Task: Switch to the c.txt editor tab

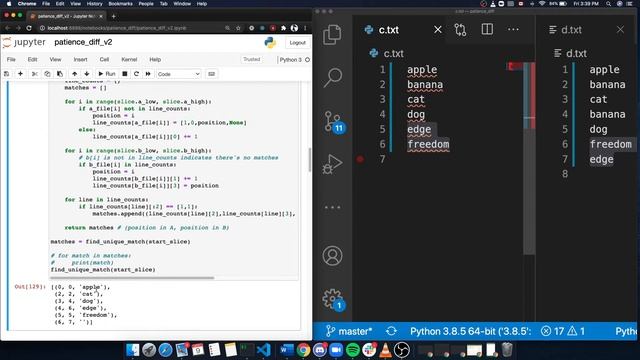Action: [x=389, y=30]
